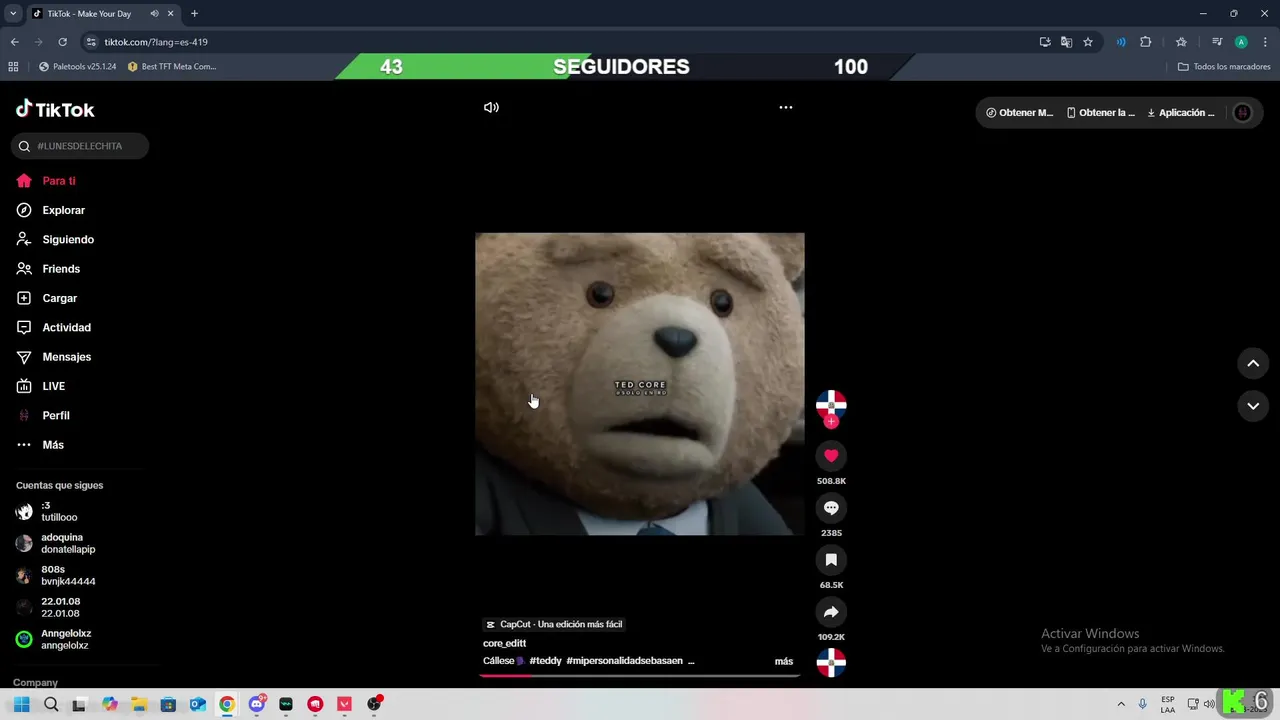
Task: Open the spinning sound disc below the share count
Action: pyautogui.click(x=831, y=663)
